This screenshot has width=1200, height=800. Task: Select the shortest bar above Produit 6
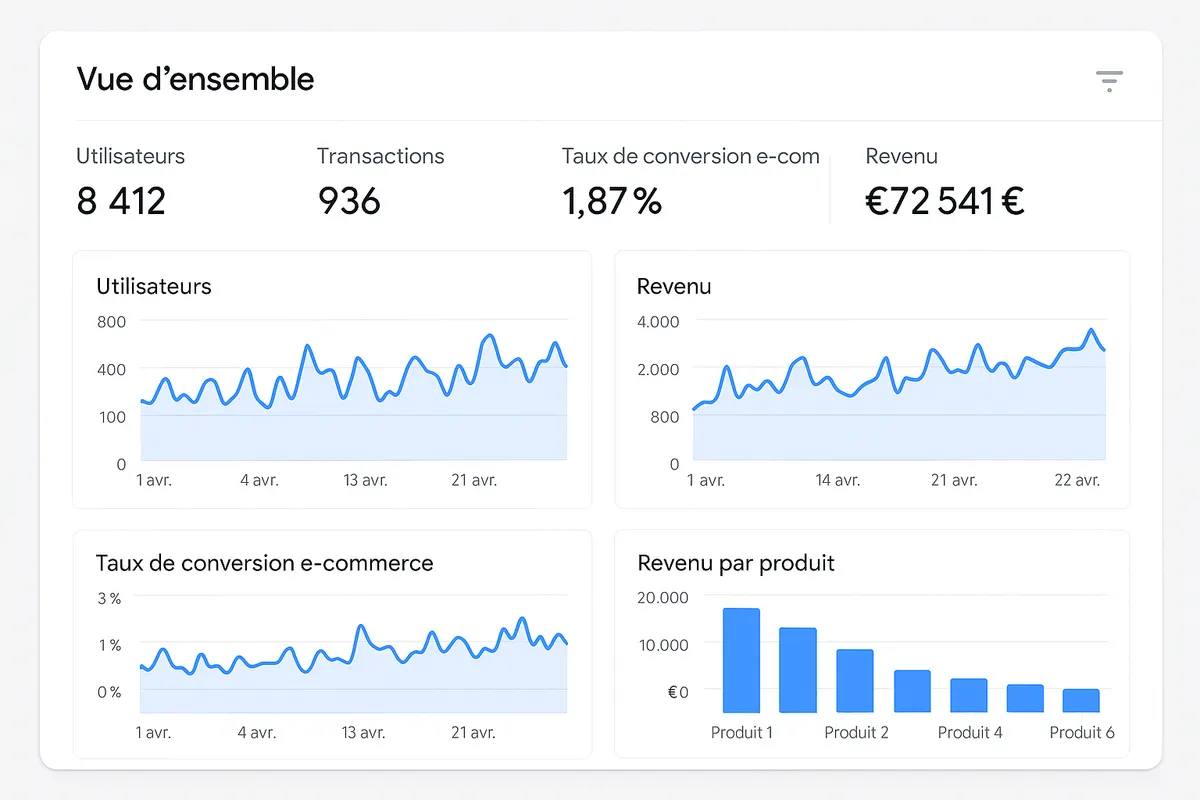coord(1081,701)
